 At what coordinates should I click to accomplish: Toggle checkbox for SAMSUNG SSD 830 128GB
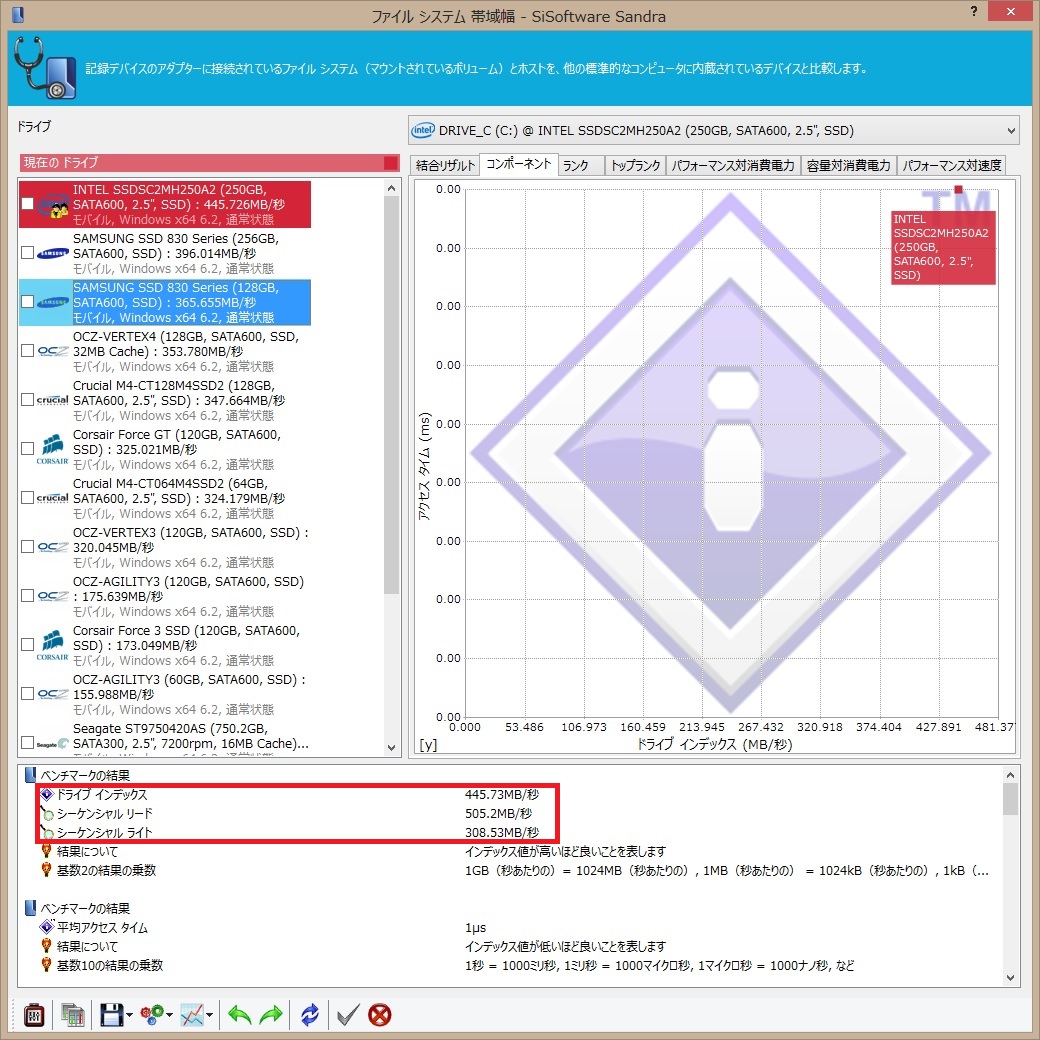click(x=27, y=302)
